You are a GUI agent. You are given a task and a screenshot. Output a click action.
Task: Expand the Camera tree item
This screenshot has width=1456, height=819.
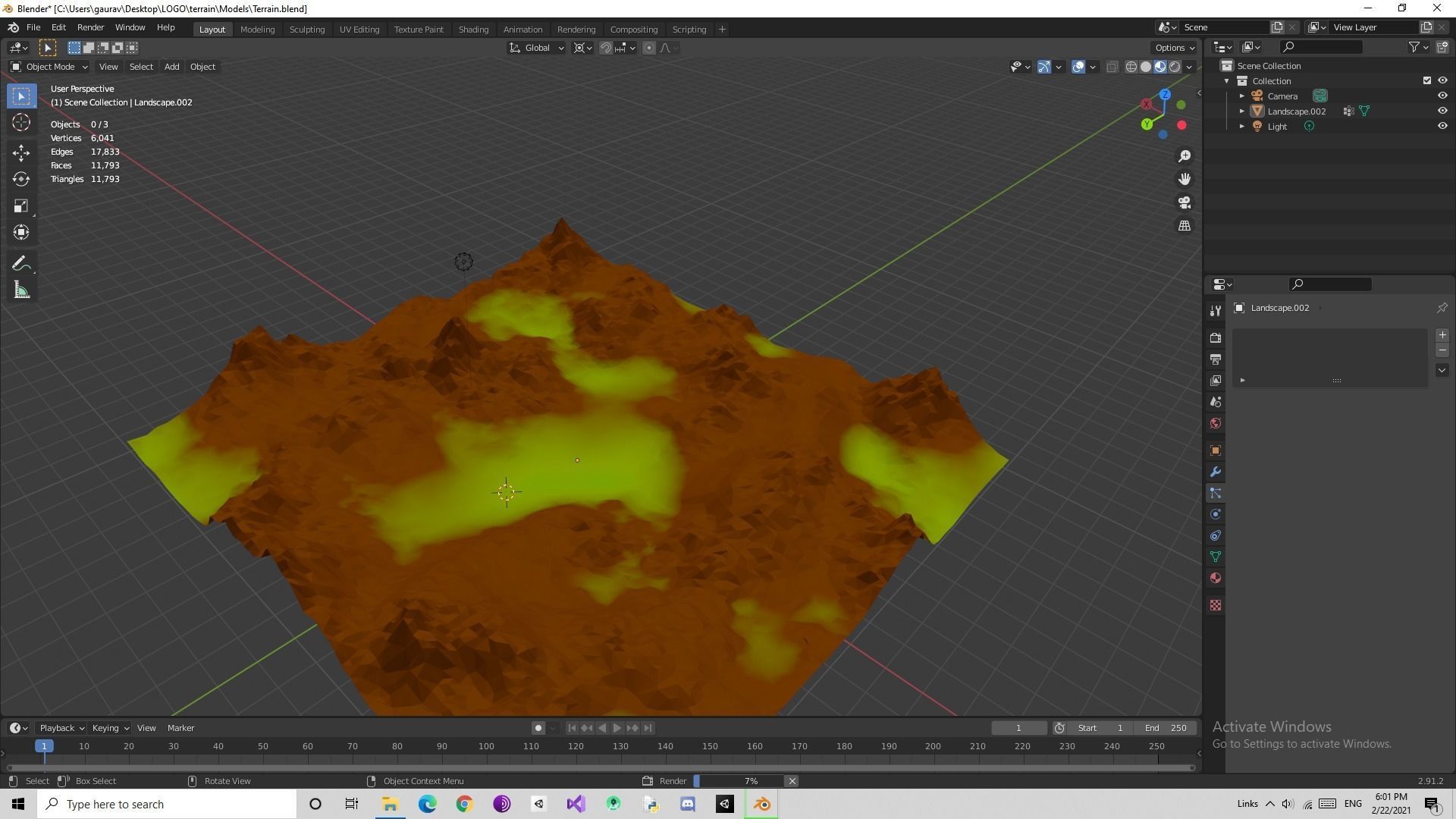click(x=1242, y=96)
